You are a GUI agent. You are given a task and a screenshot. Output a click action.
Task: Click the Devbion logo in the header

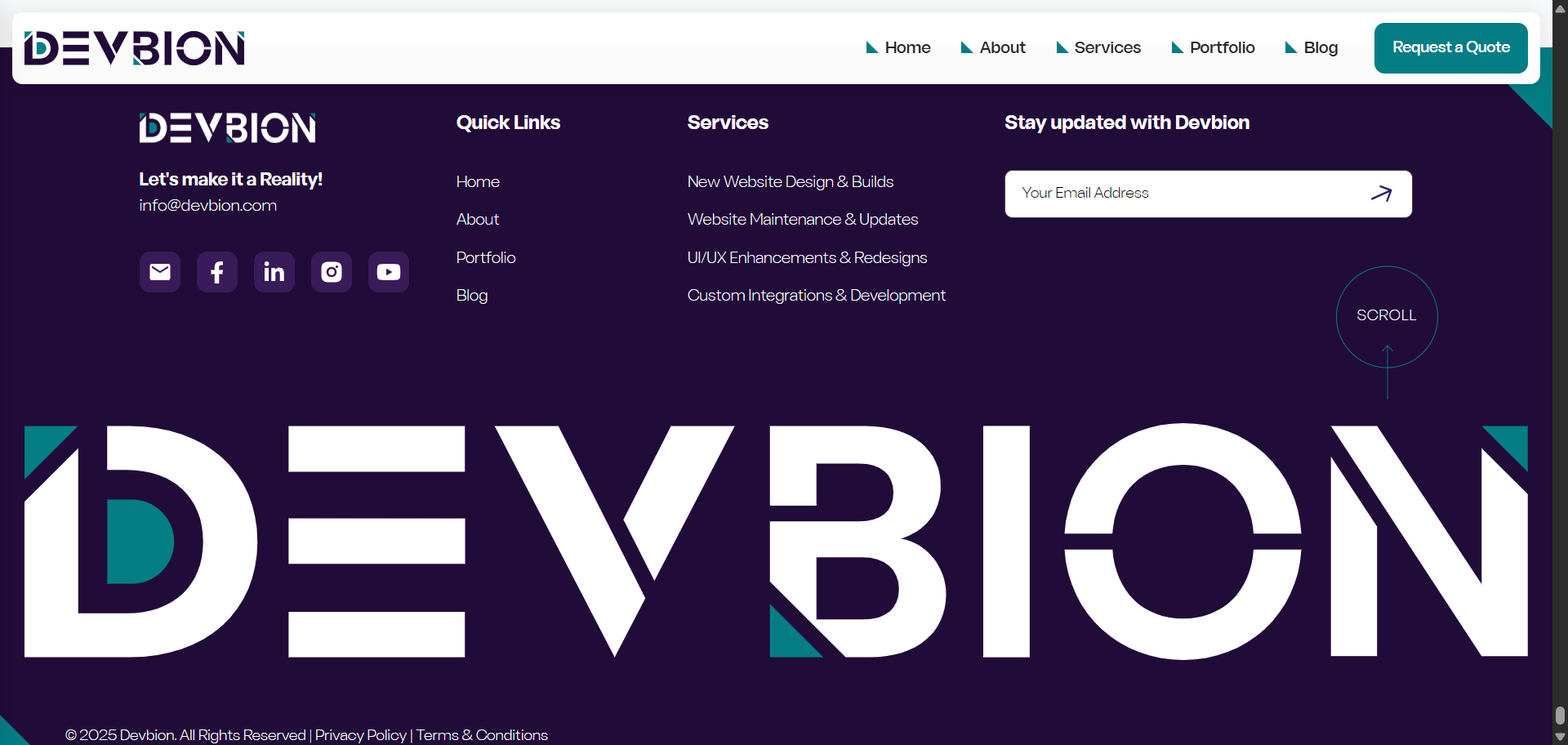[134, 47]
